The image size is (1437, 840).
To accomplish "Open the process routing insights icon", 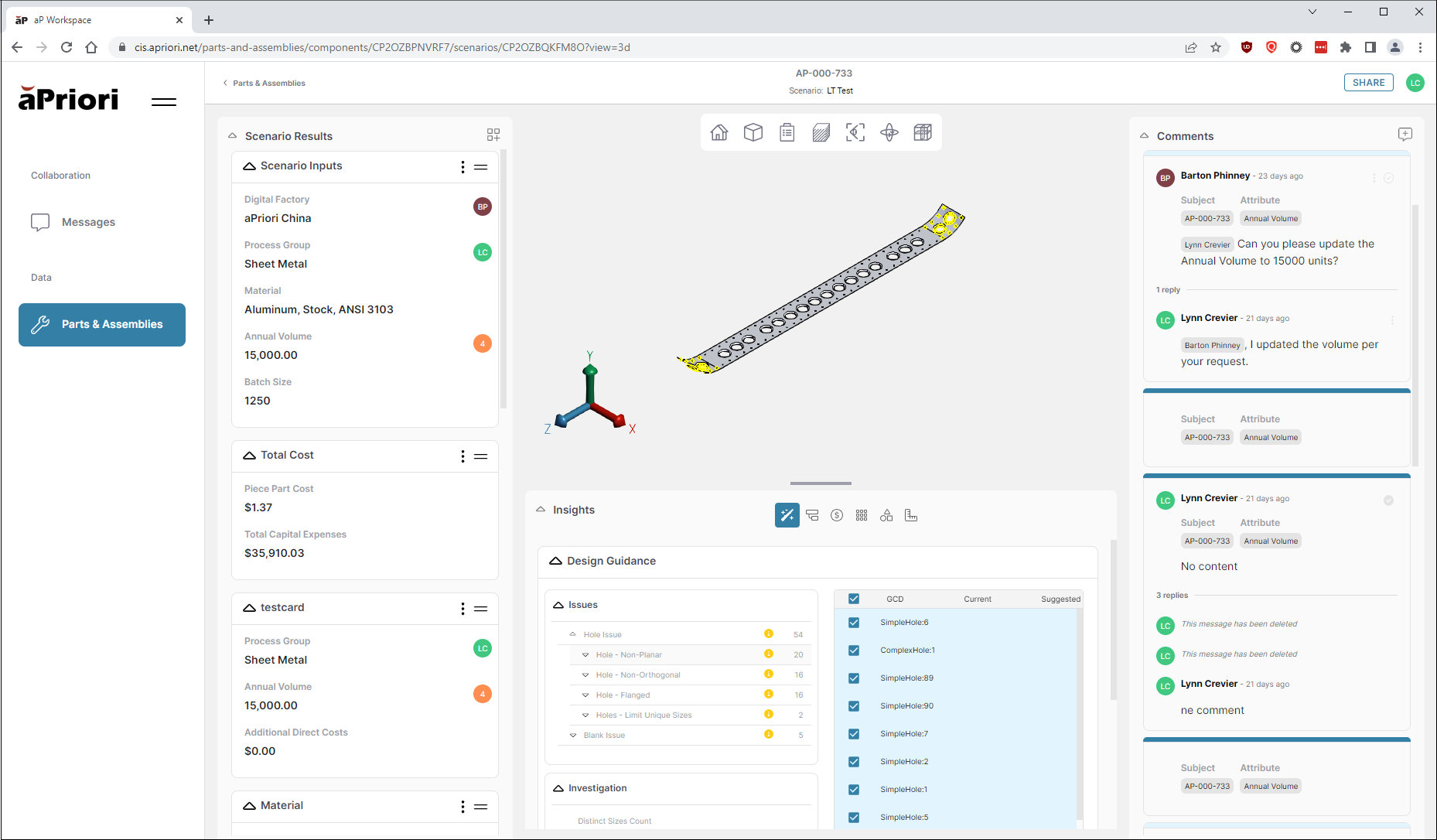I will (812, 515).
